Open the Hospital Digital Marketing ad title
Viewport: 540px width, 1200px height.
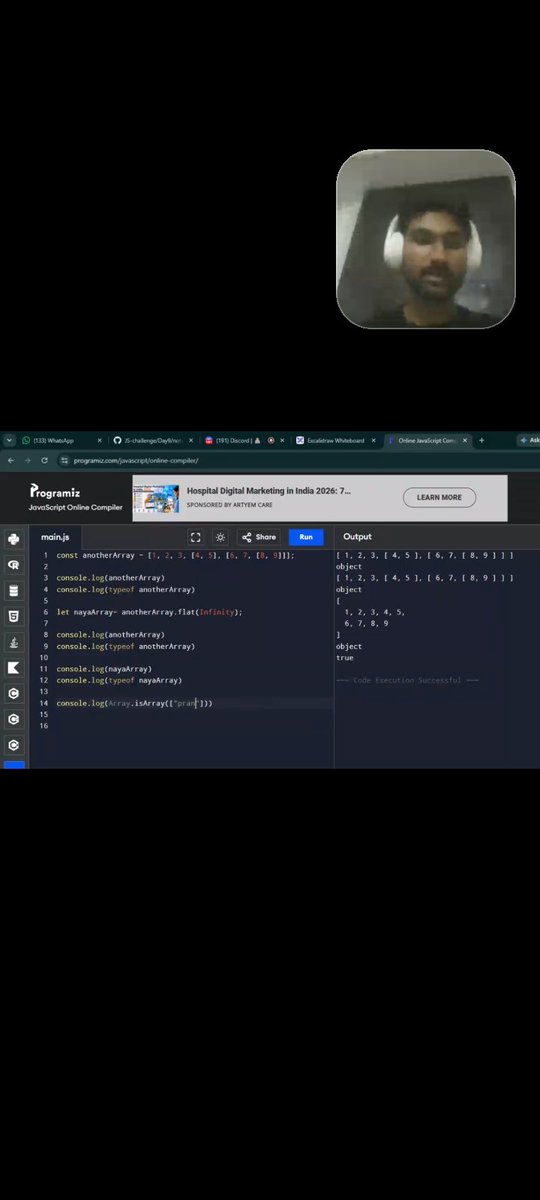pyautogui.click(x=269, y=491)
